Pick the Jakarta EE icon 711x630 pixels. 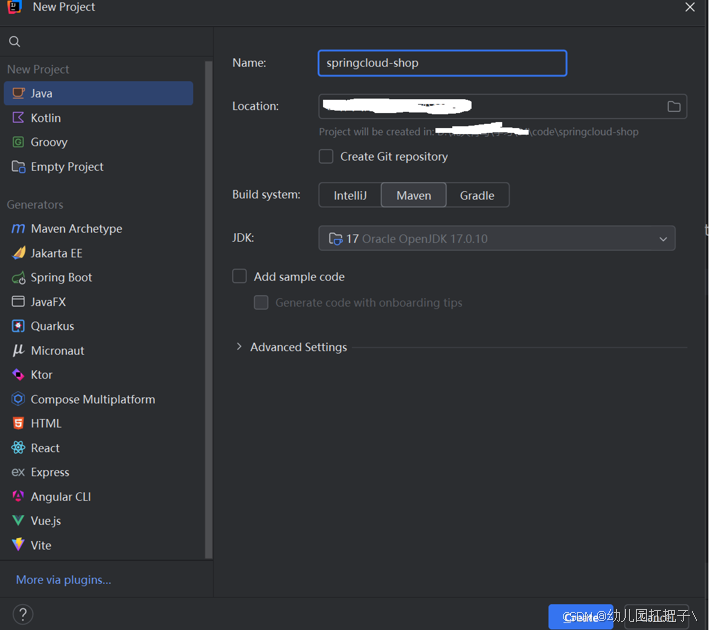coord(18,253)
